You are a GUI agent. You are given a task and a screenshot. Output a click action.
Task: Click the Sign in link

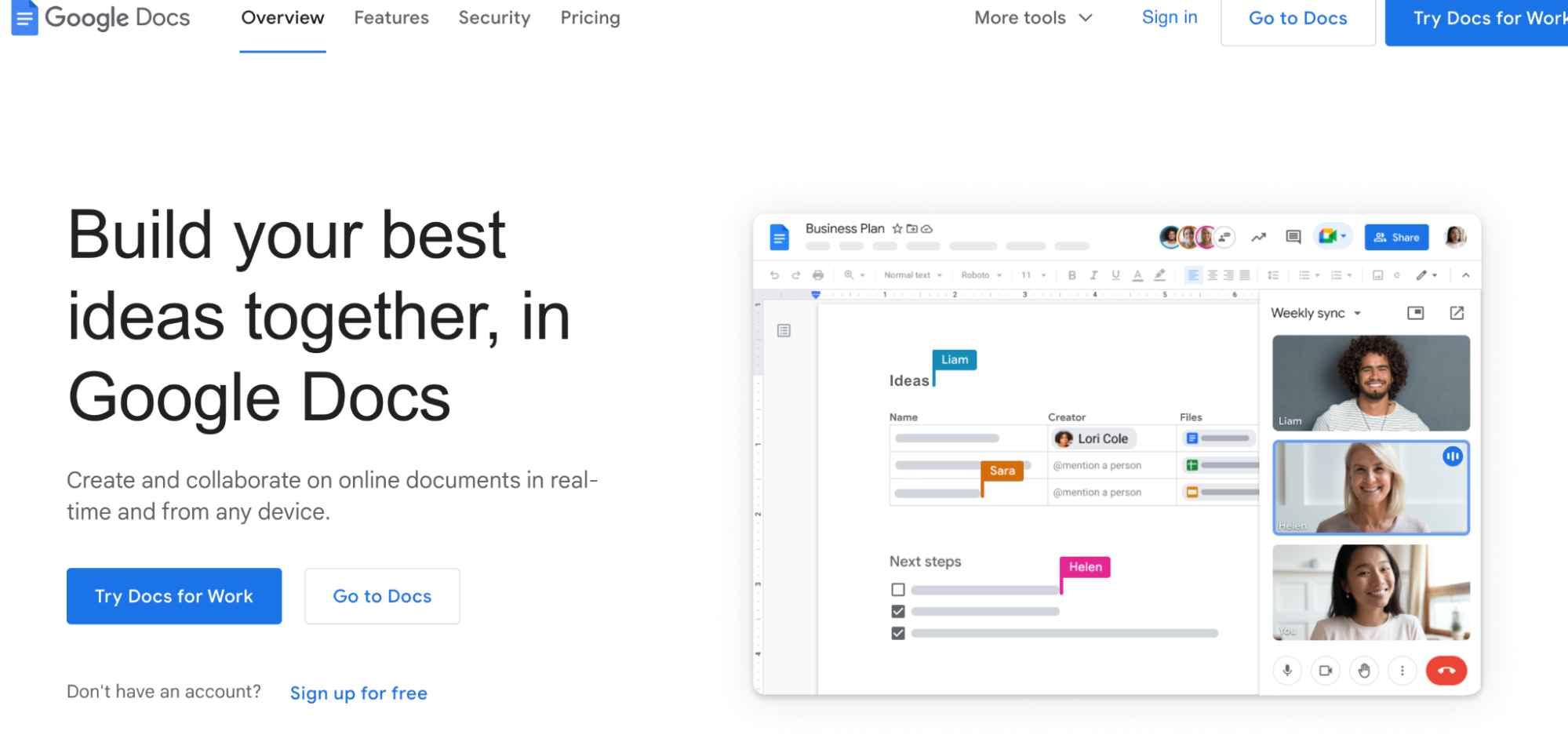click(x=1170, y=17)
